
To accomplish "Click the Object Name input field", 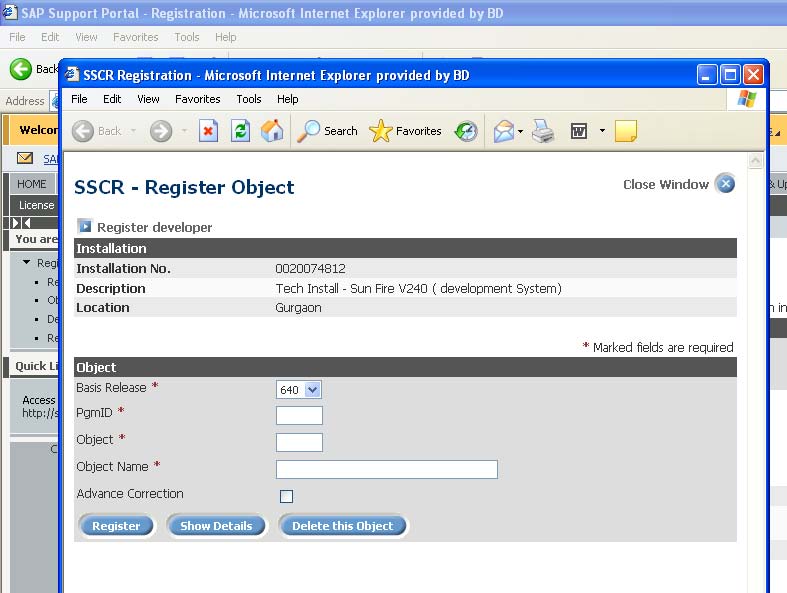I will (386, 469).
